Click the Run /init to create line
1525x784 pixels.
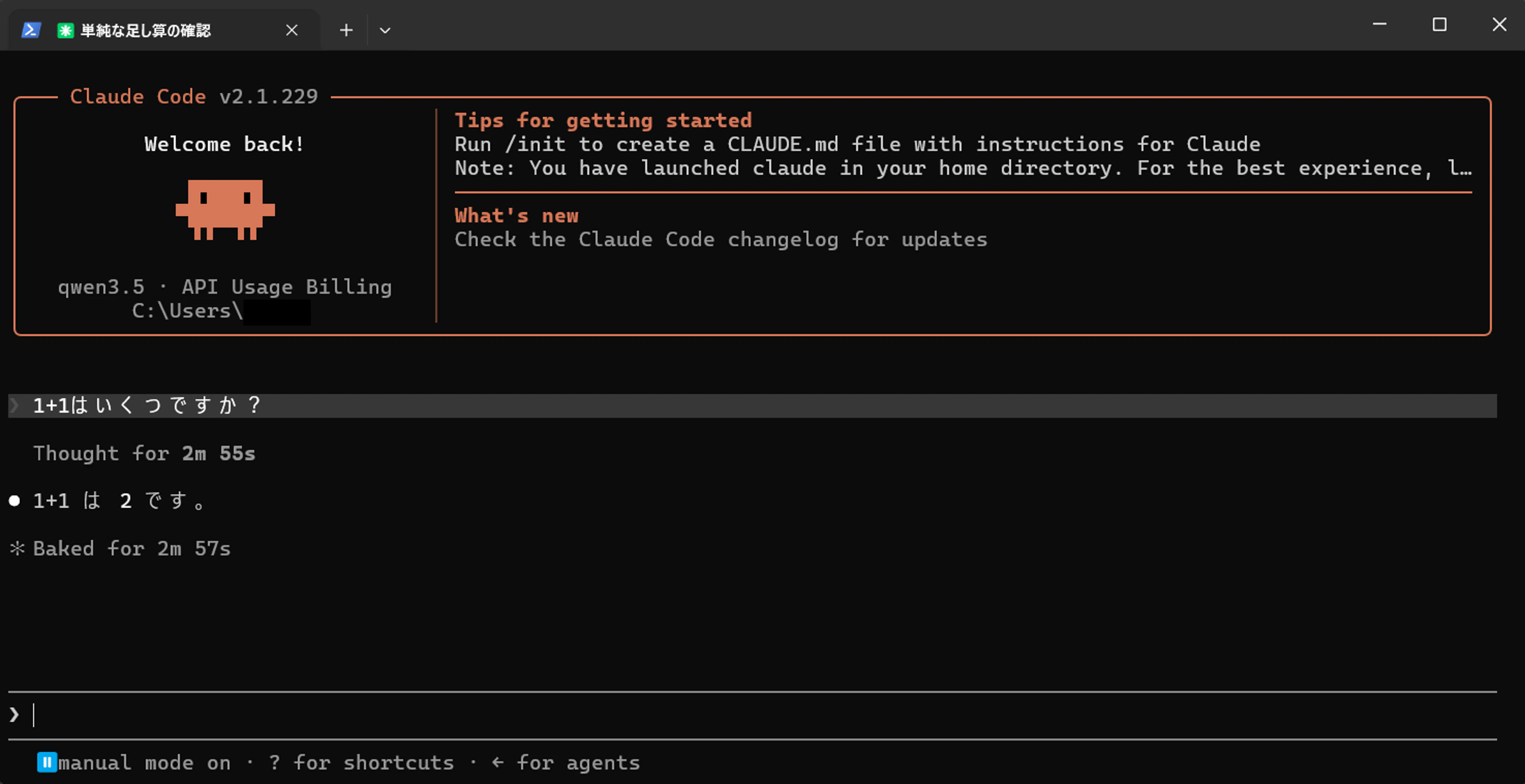point(857,144)
